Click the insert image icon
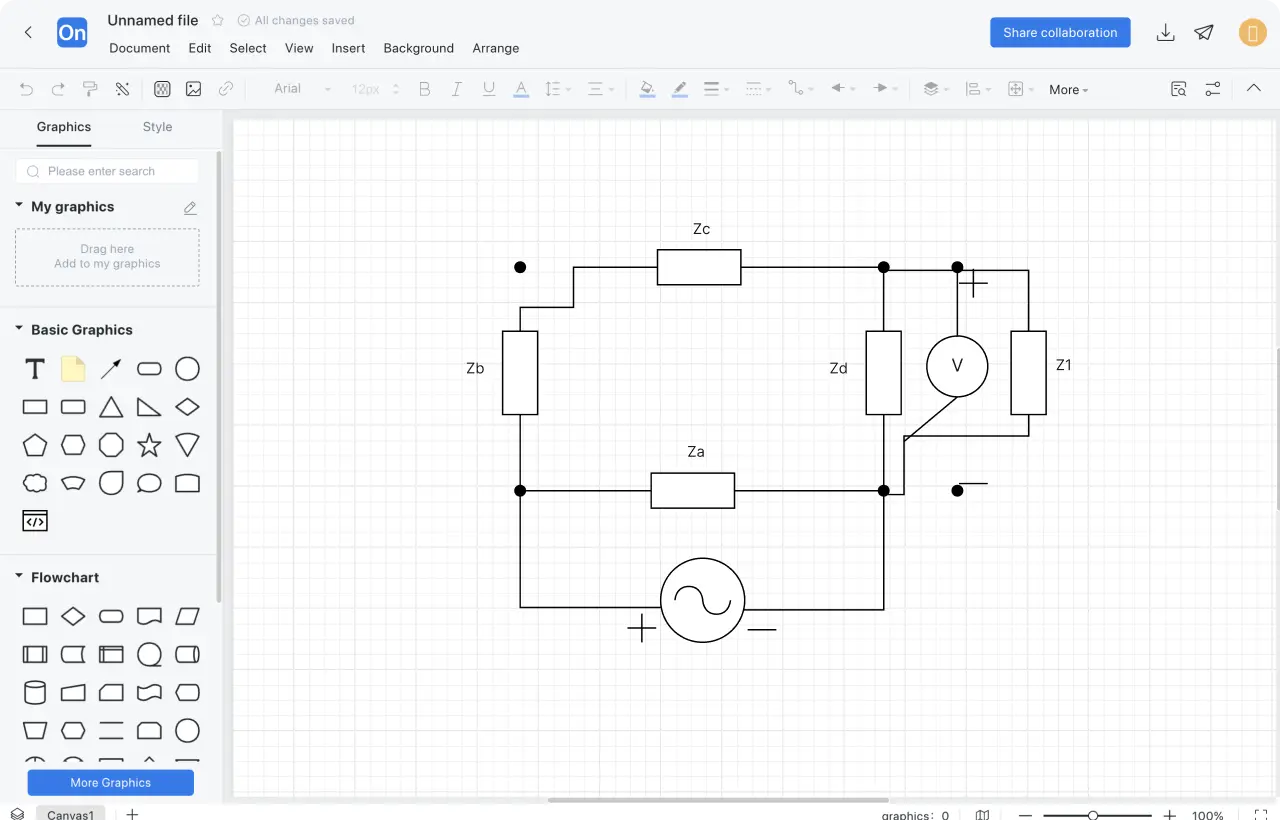 [x=194, y=89]
